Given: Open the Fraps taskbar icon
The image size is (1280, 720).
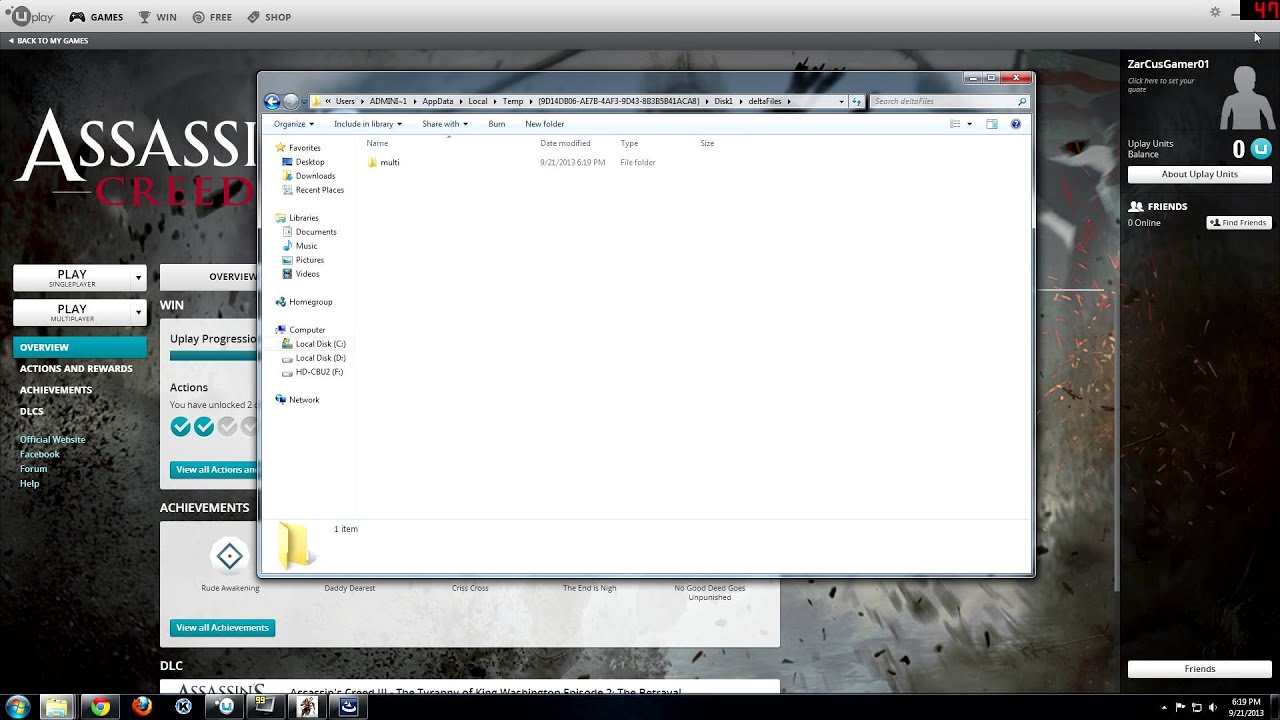Looking at the screenshot, I should coord(267,707).
